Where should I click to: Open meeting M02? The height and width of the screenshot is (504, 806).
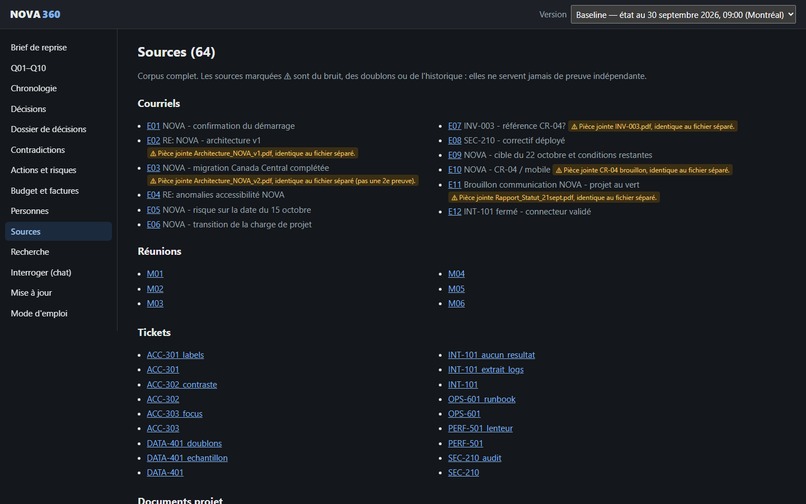pos(155,289)
